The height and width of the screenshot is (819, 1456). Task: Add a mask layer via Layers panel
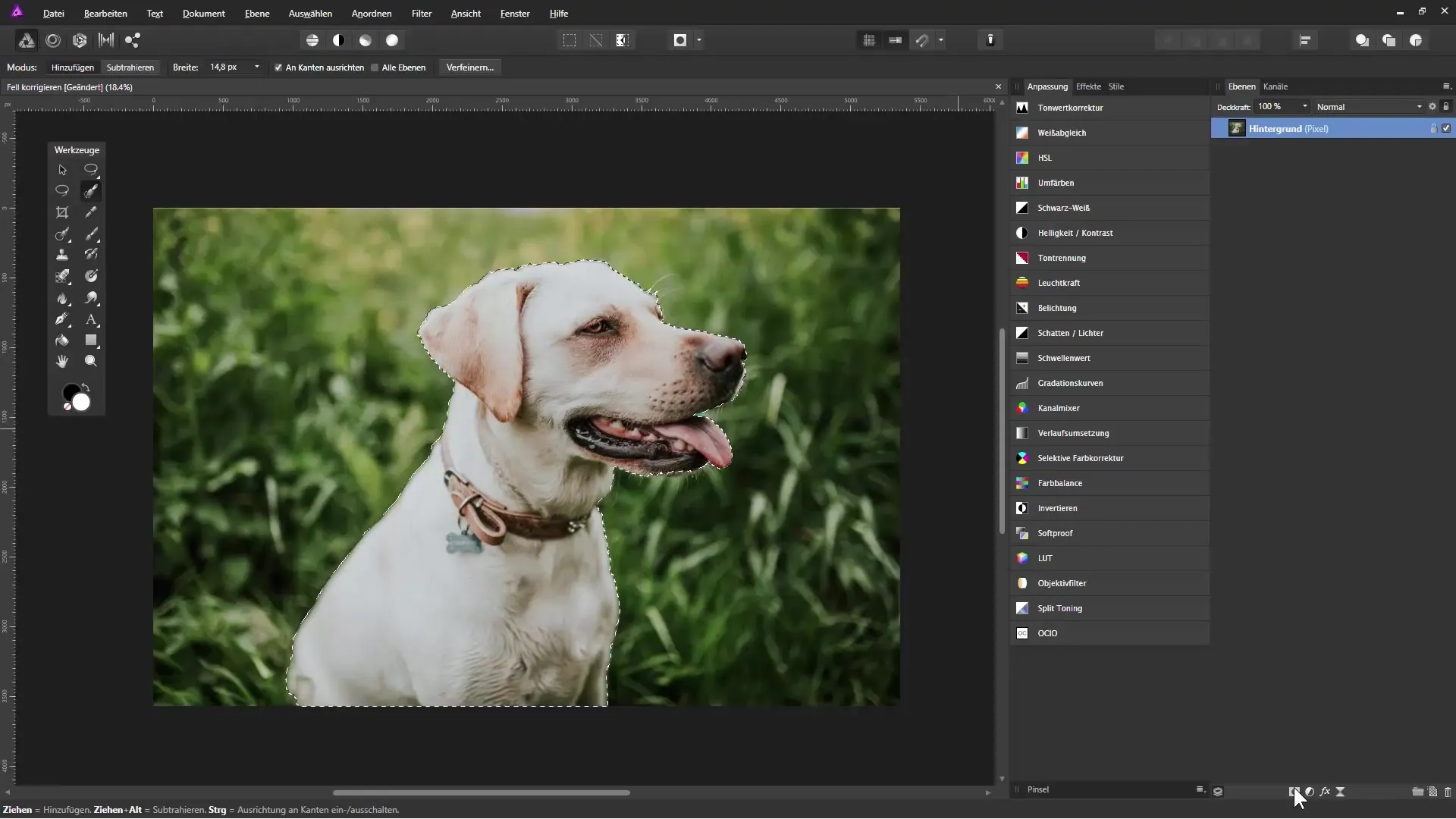point(1294,791)
